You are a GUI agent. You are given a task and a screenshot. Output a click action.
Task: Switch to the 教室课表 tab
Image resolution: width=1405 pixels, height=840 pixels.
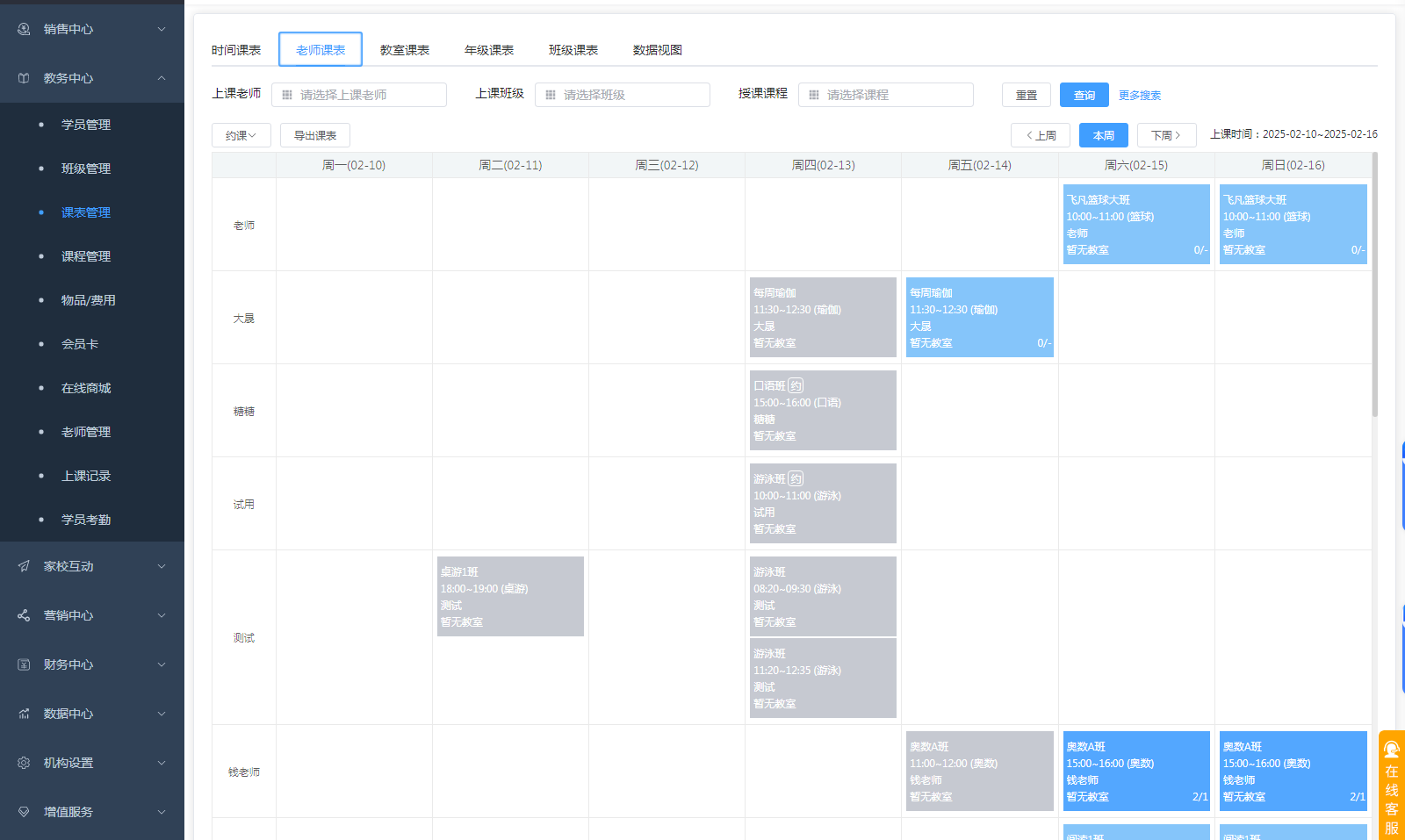(405, 50)
